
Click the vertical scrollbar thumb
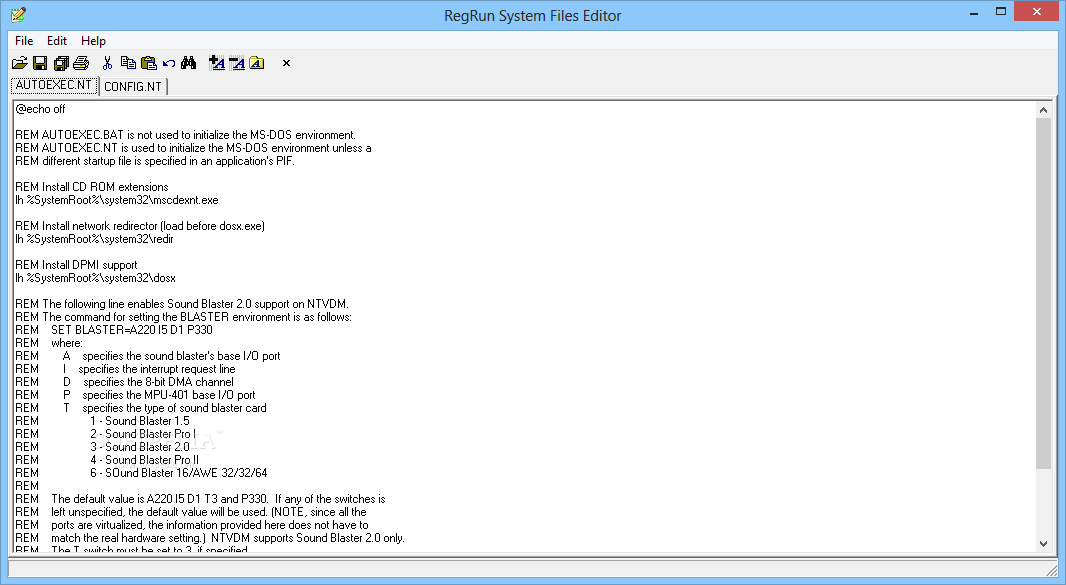pos(1043,293)
